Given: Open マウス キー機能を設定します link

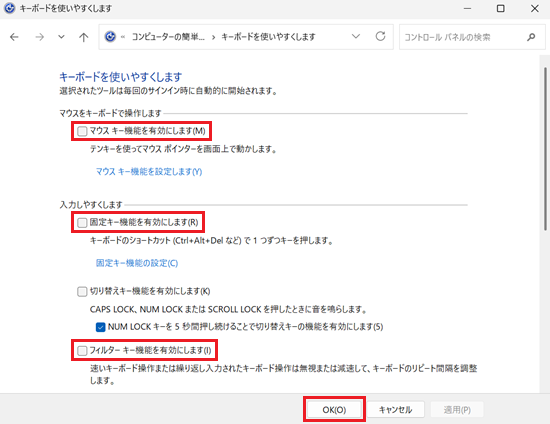Looking at the screenshot, I should tap(149, 171).
